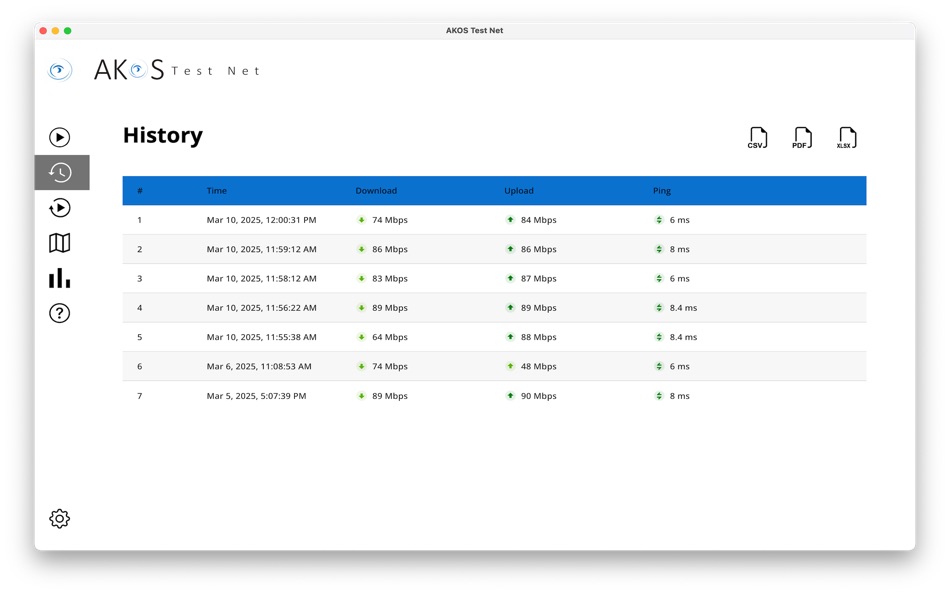Open the help question mark icon
This screenshot has height=594, width=950.
[x=59, y=313]
